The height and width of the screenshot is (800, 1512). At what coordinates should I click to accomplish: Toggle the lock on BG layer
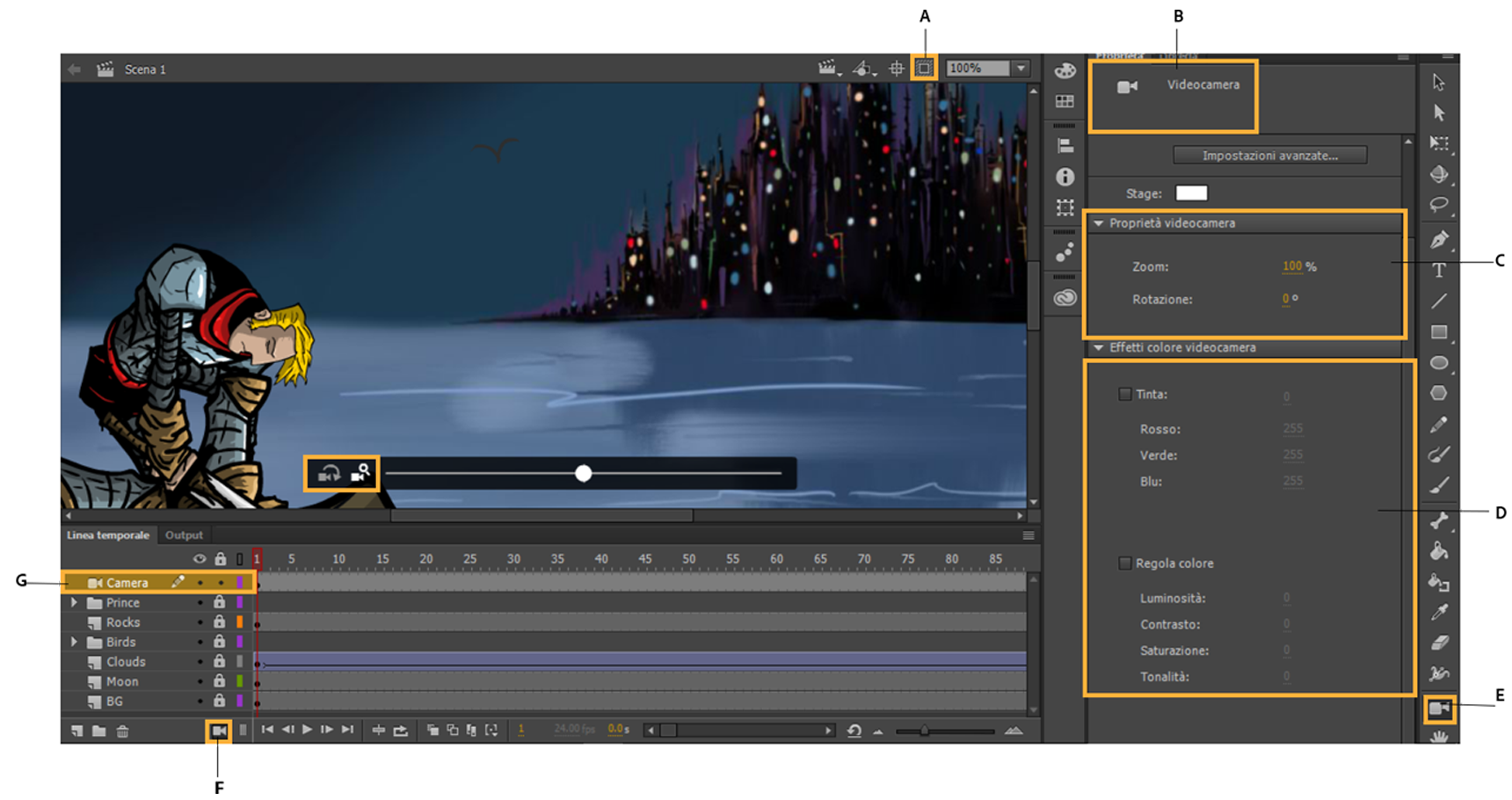(x=219, y=701)
